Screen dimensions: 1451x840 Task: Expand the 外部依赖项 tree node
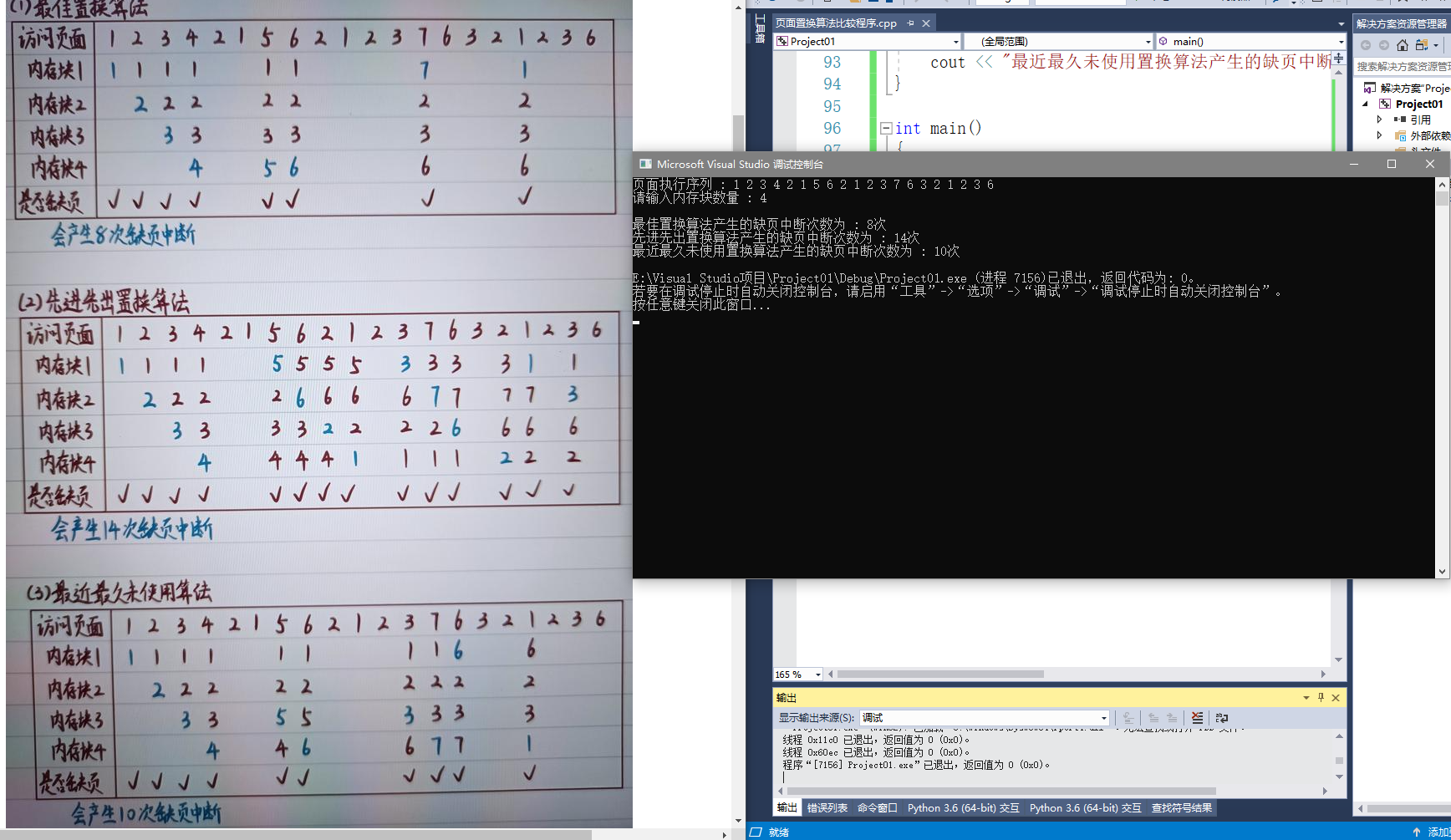(x=1379, y=135)
